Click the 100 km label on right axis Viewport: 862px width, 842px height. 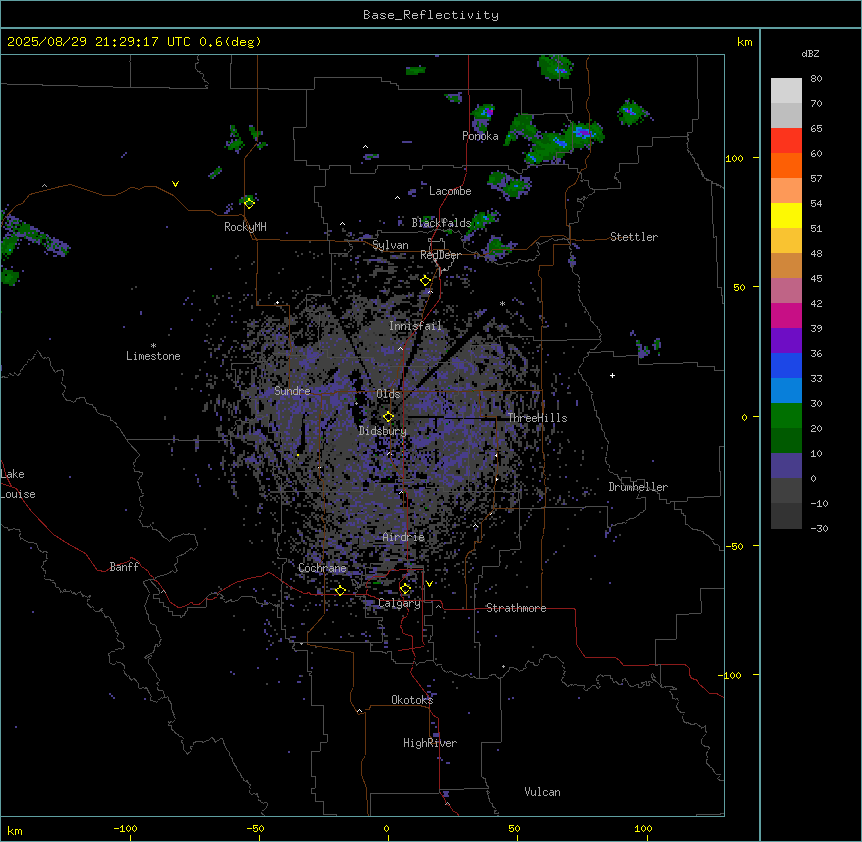pos(734,158)
